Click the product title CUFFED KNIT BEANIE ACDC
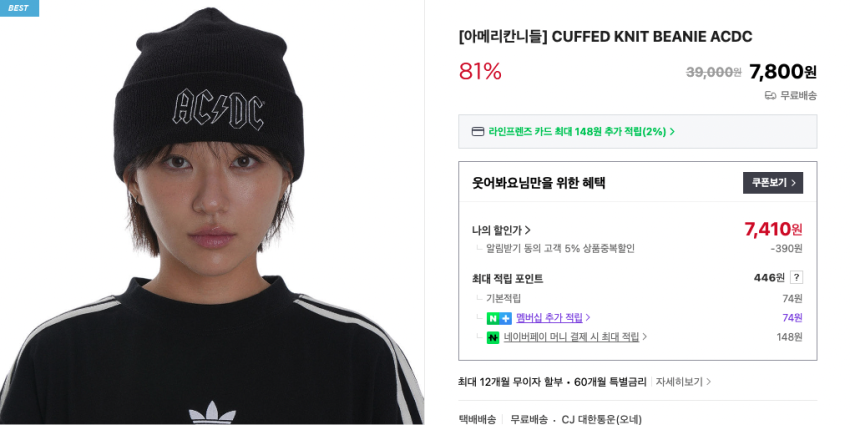850x425 pixels. click(605, 37)
